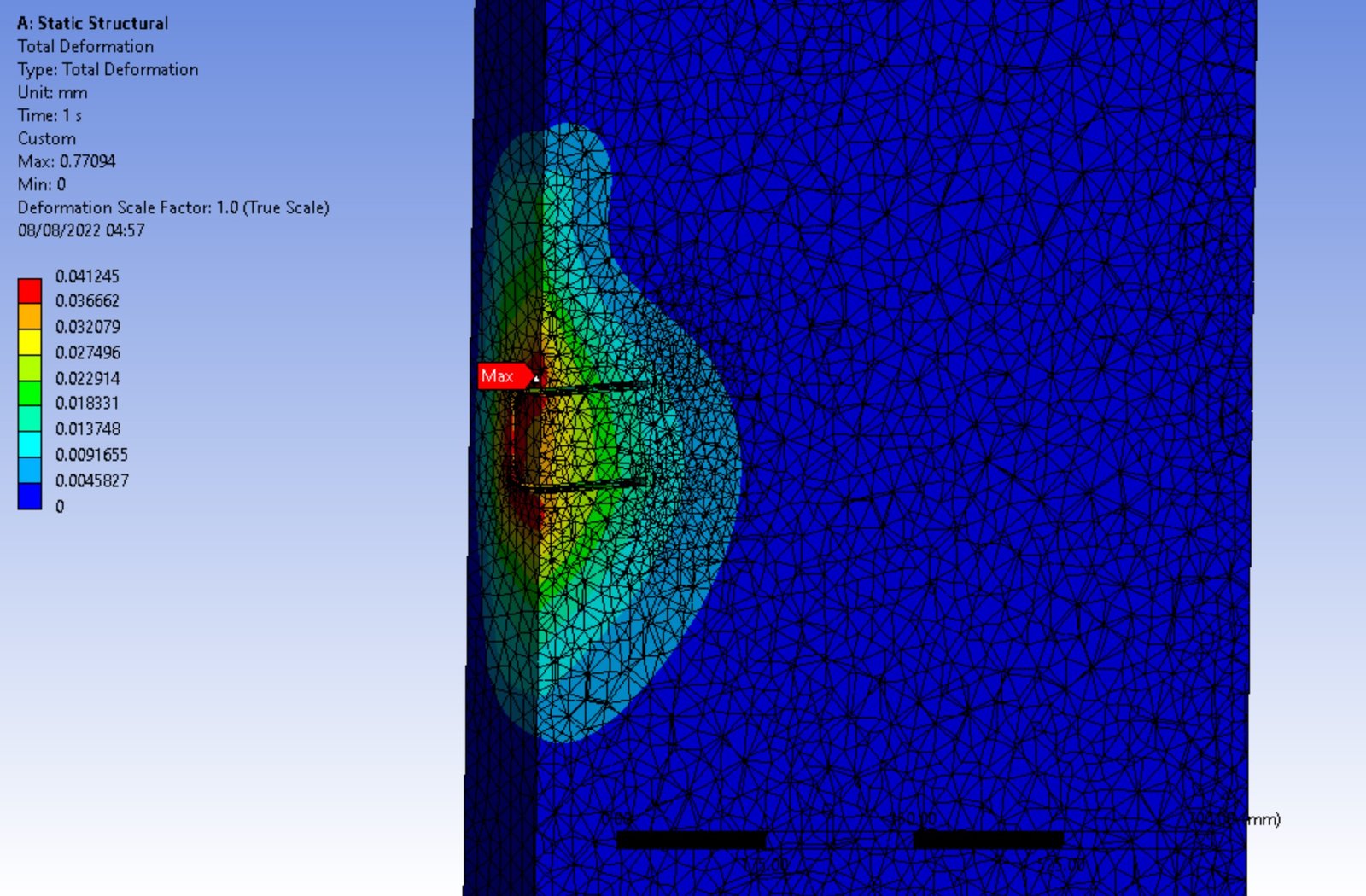This screenshot has height=896, width=1366.
Task: Click the legend value 0.013748
Action: [87, 428]
